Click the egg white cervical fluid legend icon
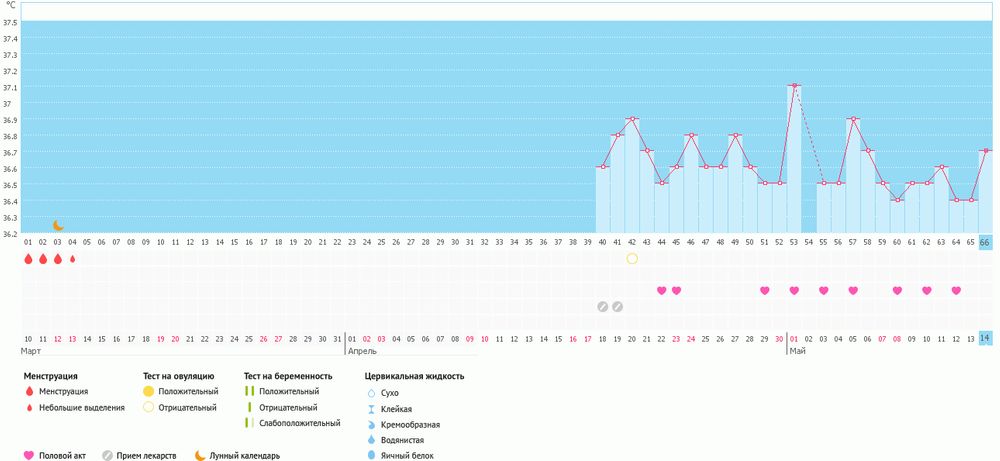 point(372,455)
